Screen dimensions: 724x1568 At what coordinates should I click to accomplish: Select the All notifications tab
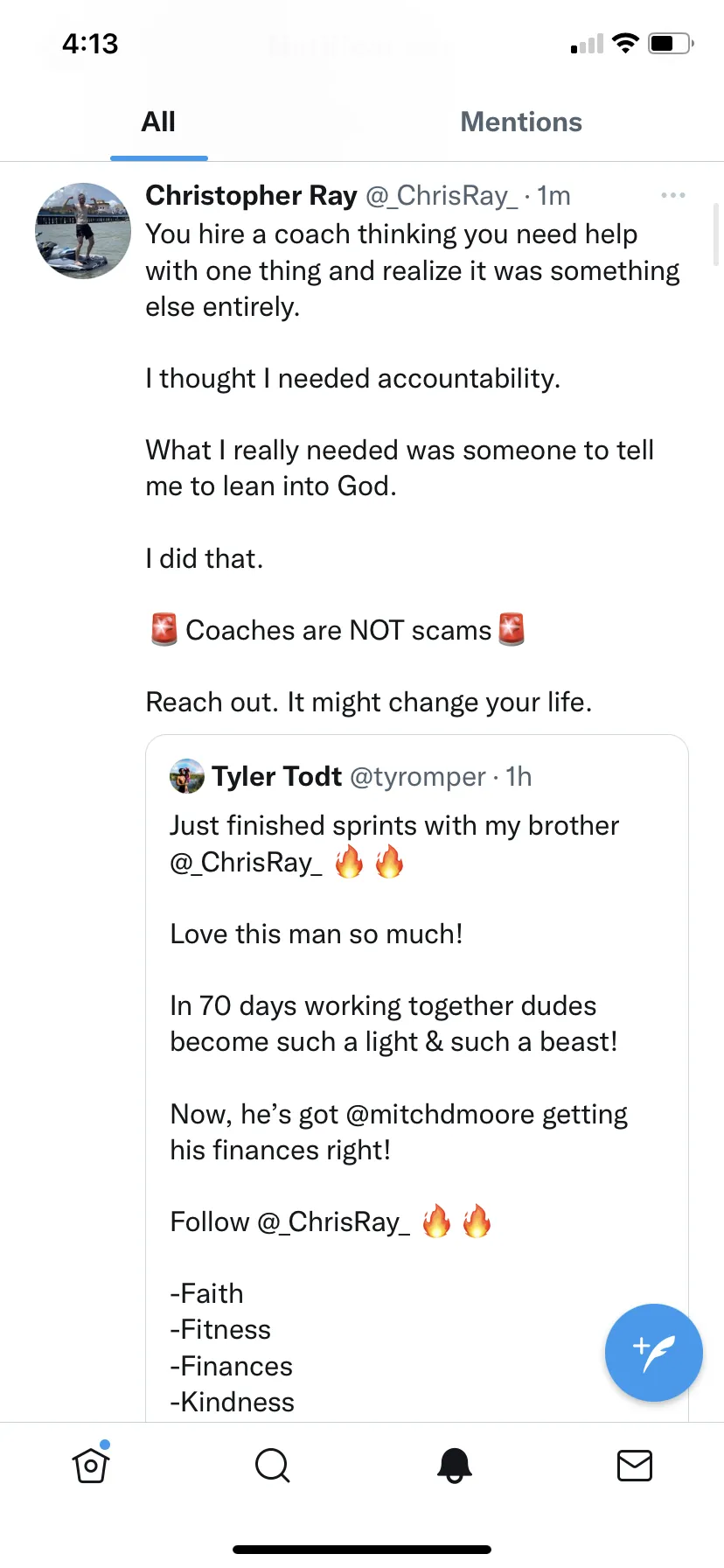point(158,122)
